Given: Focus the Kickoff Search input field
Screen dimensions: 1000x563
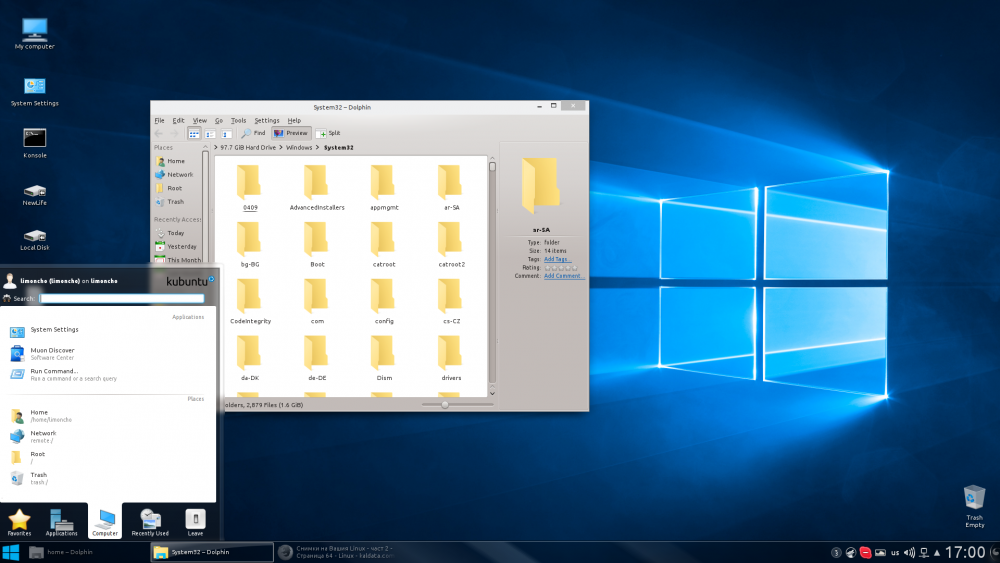Looking at the screenshot, I should [122, 298].
